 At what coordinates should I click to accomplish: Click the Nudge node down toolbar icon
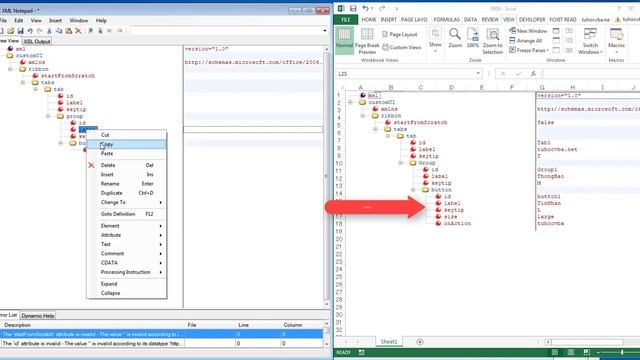tap(100, 31)
